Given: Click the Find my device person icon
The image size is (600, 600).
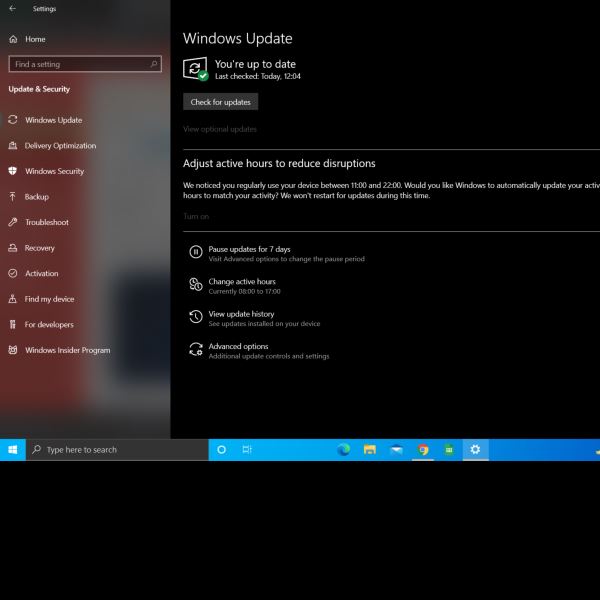Looking at the screenshot, I should pos(13,299).
